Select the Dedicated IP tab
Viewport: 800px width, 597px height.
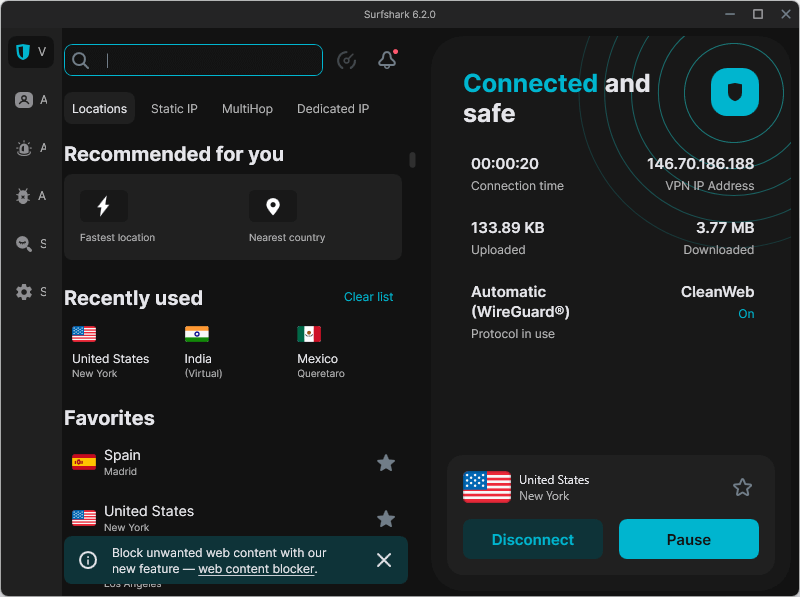pos(333,108)
